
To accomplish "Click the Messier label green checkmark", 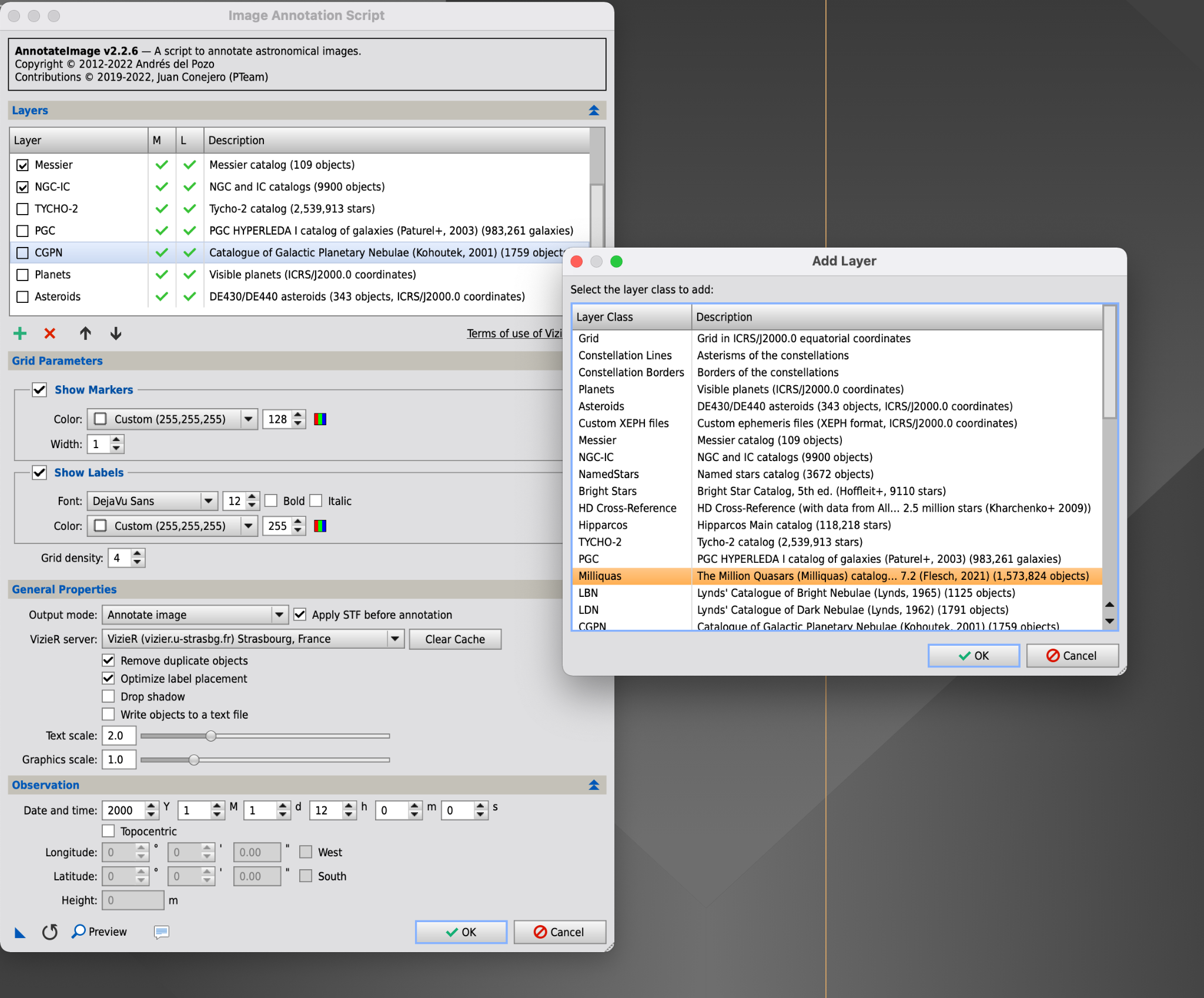I will click(189, 165).
